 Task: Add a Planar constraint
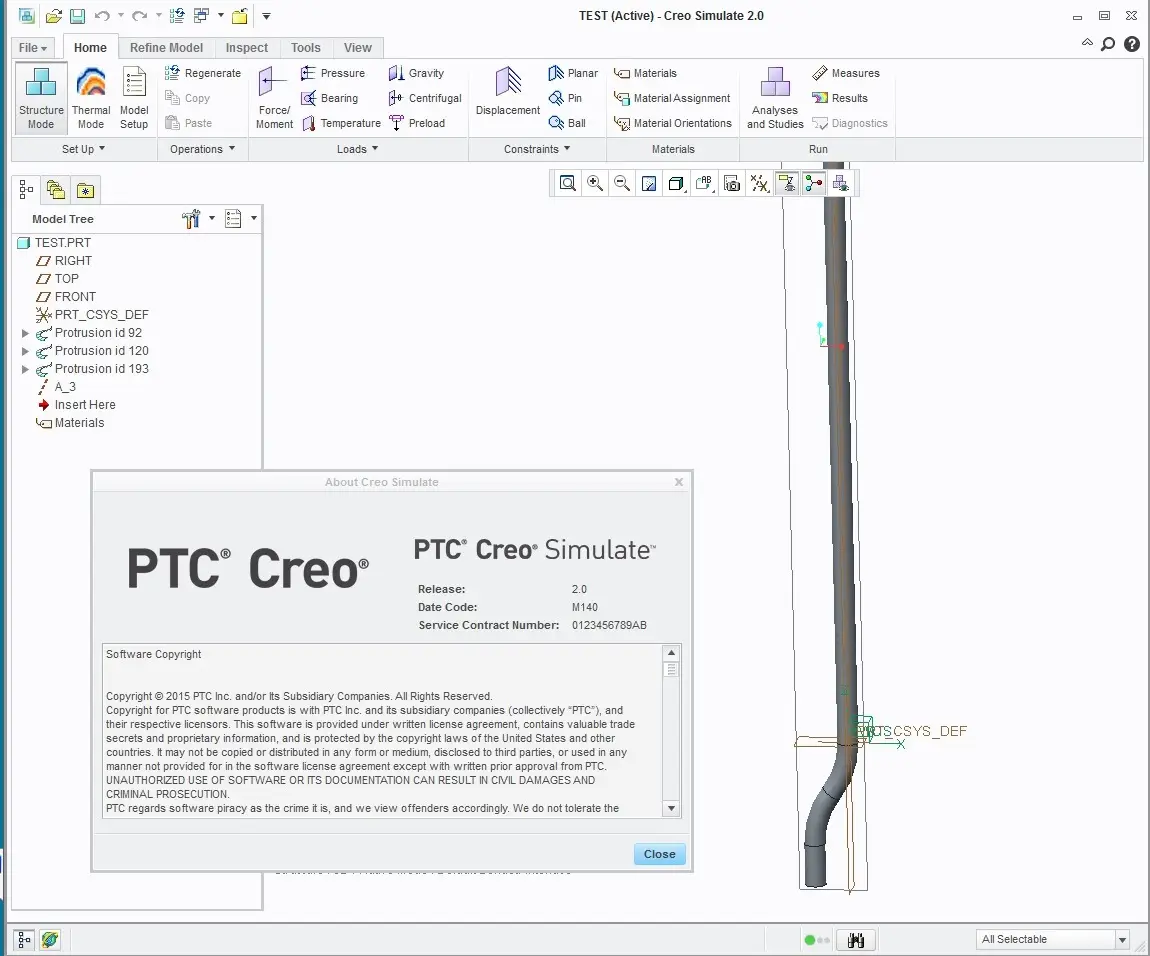click(x=573, y=73)
